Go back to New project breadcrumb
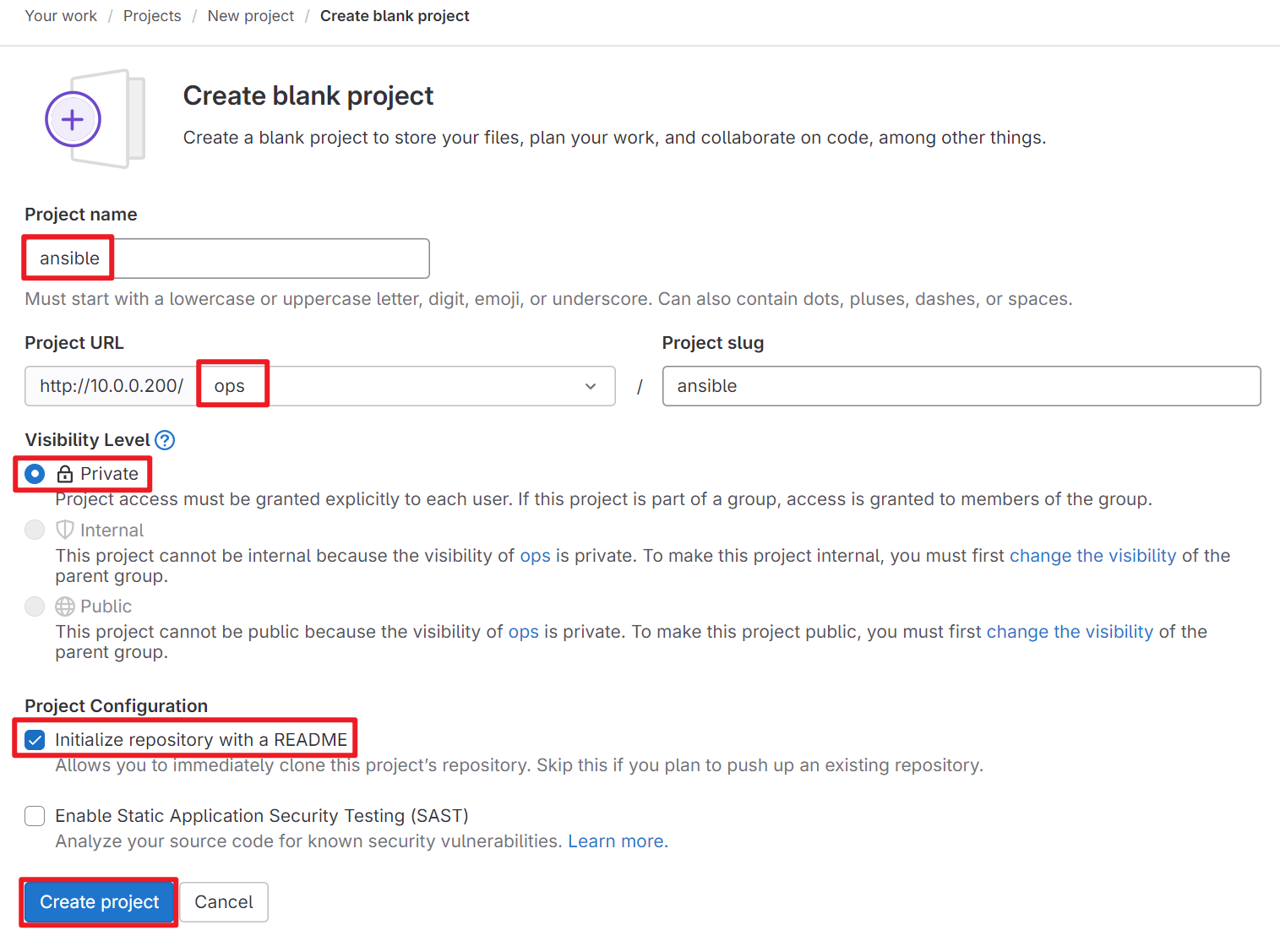Viewport: 1280px width, 952px height. point(251,16)
